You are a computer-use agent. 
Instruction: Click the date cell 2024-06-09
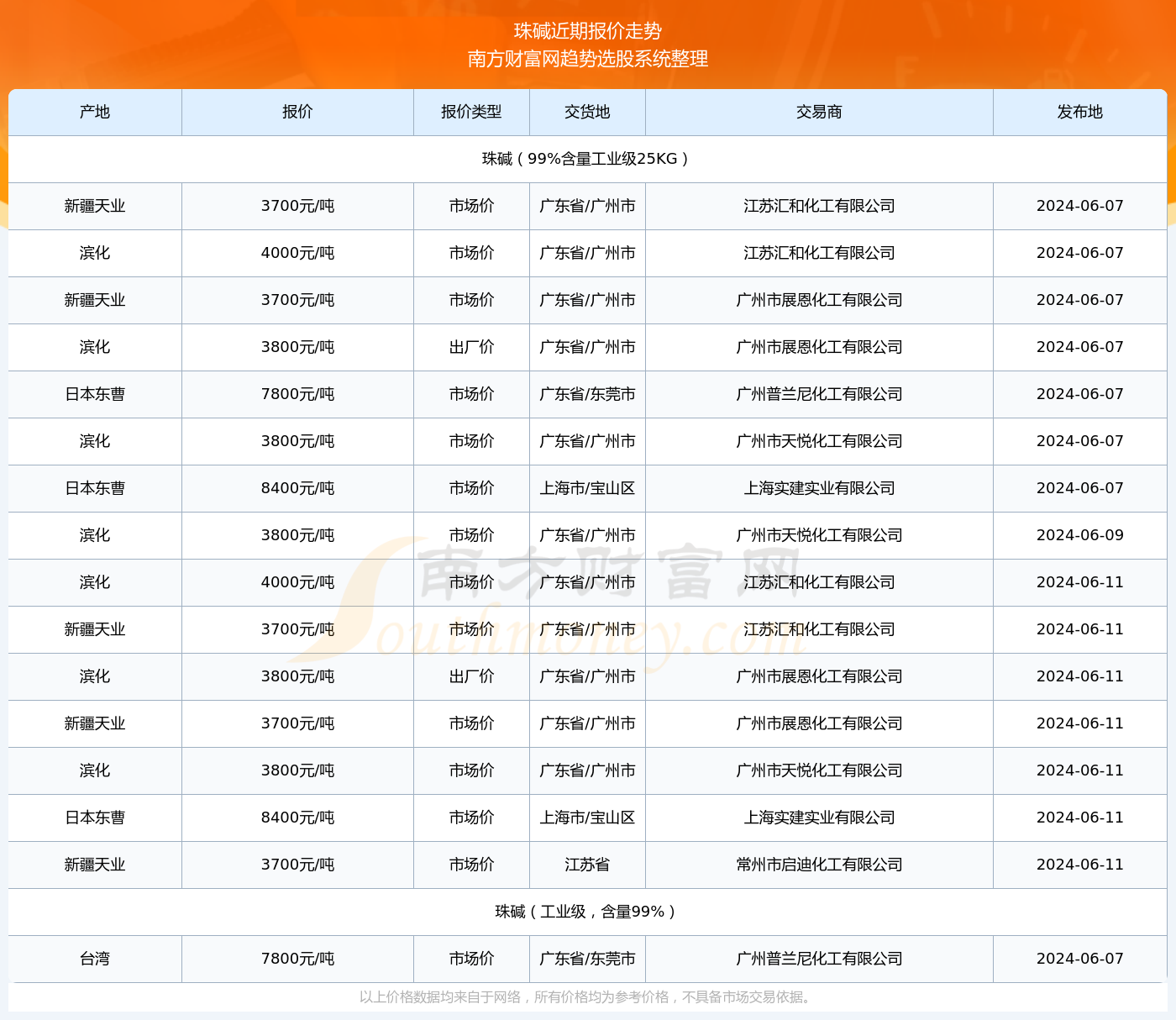coord(1080,535)
